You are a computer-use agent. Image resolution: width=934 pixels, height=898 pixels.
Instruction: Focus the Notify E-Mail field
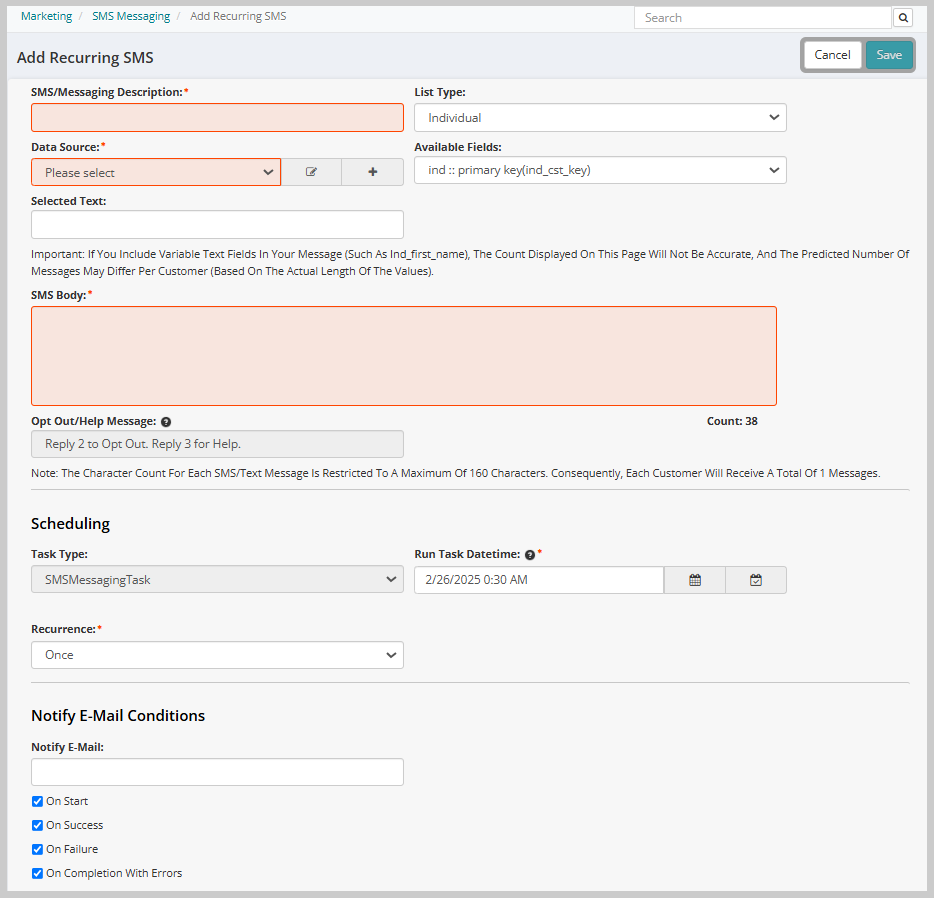(x=217, y=772)
